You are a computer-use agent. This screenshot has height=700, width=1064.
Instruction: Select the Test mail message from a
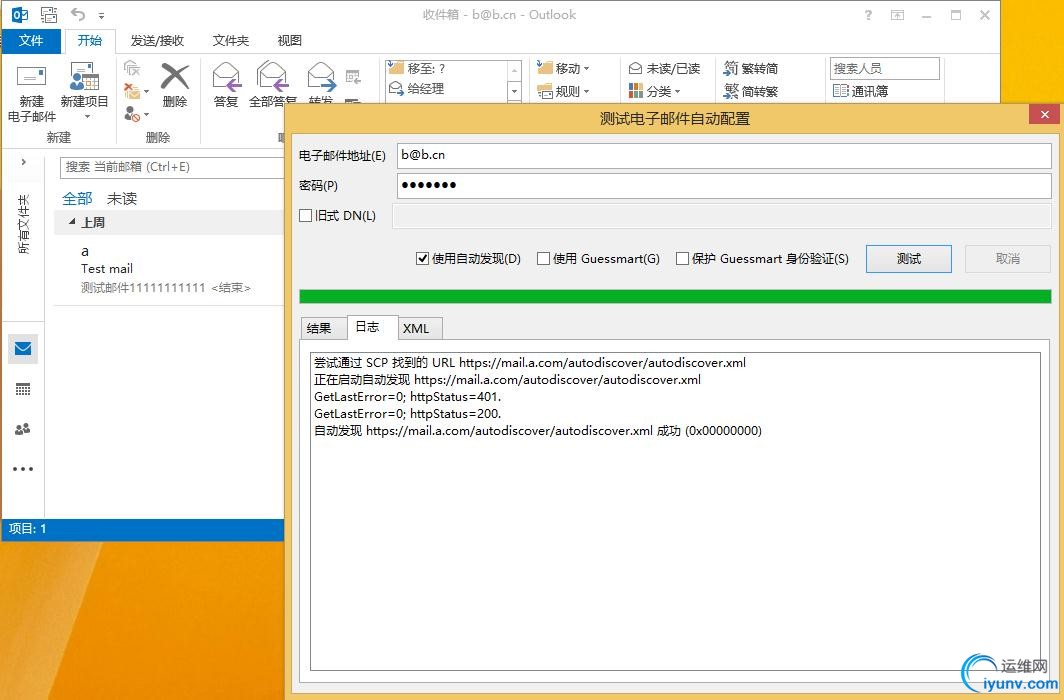click(x=169, y=269)
